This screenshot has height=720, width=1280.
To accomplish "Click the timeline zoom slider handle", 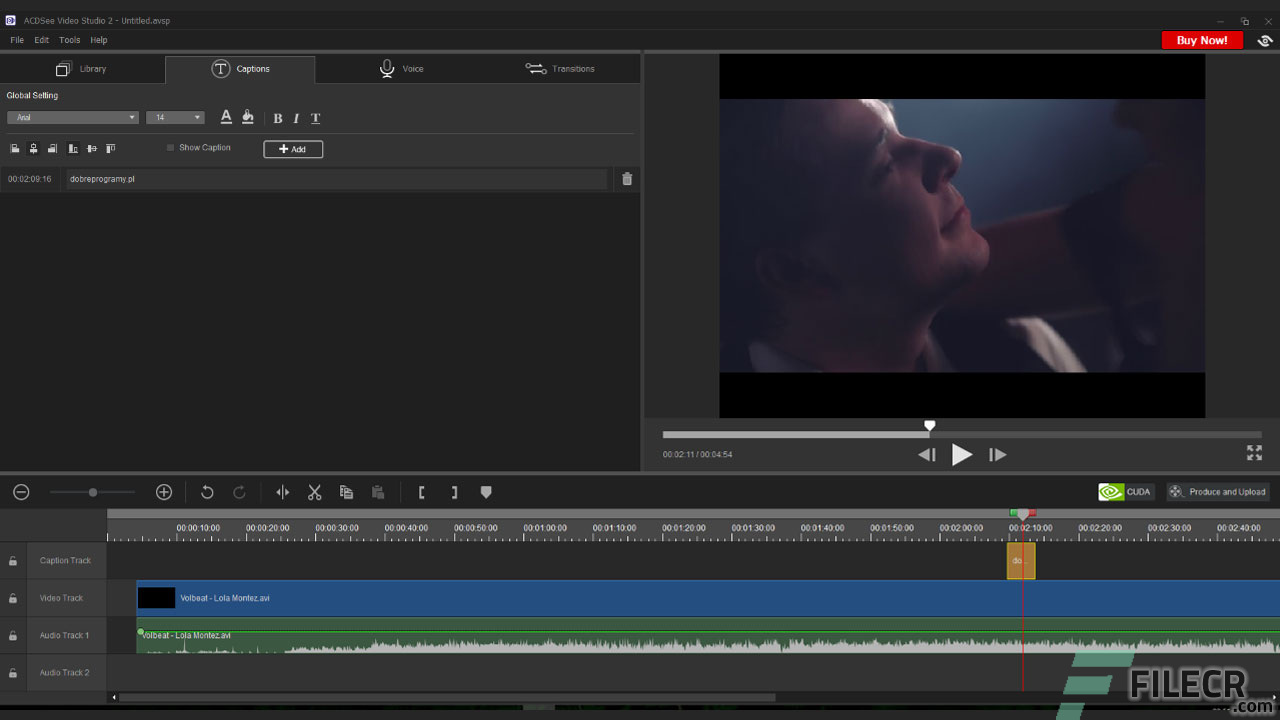I will [x=93, y=492].
